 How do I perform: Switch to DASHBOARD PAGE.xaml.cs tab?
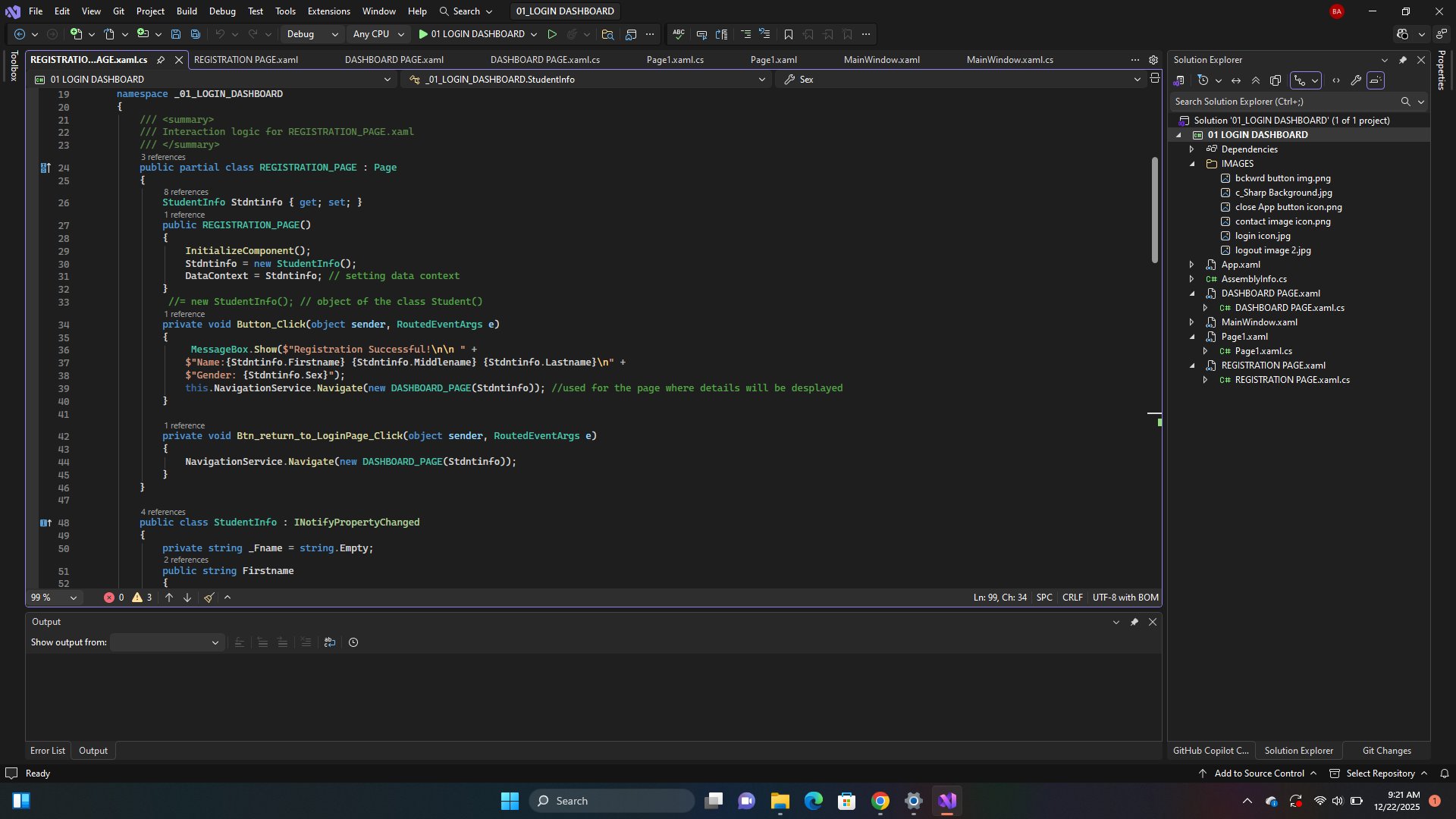[x=544, y=60]
